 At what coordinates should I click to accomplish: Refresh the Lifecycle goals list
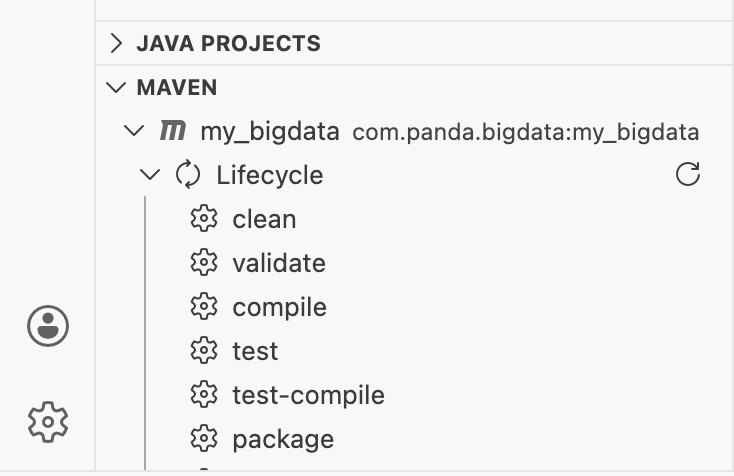pyautogui.click(x=688, y=175)
